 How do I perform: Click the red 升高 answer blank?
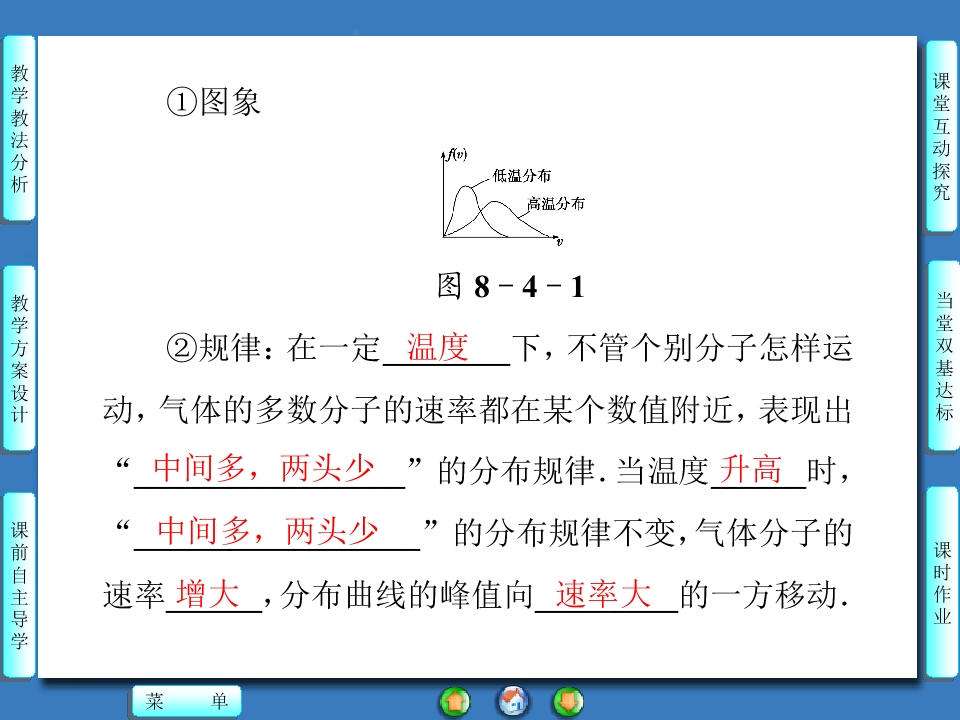(x=755, y=470)
